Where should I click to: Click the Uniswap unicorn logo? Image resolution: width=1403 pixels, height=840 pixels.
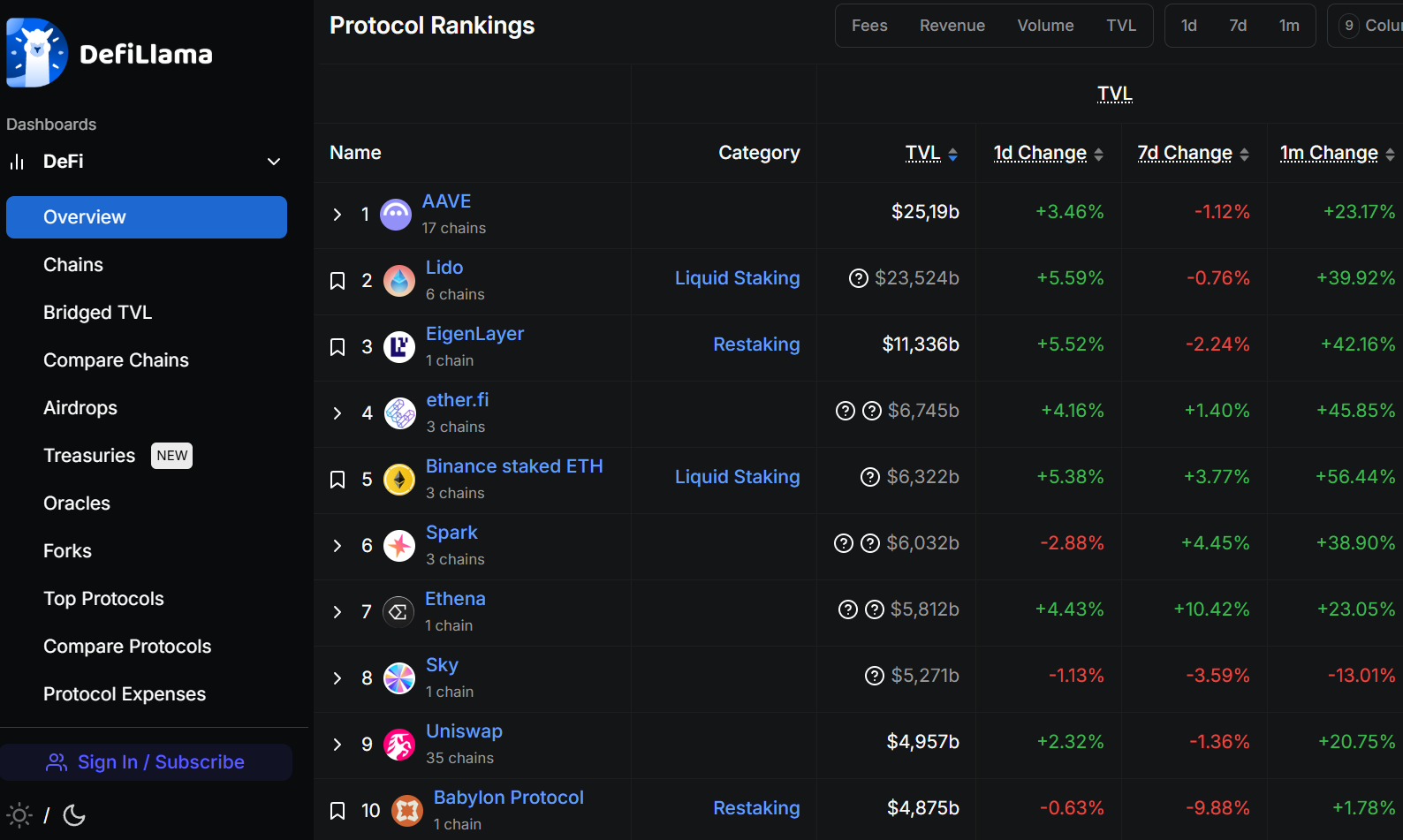pyautogui.click(x=399, y=745)
